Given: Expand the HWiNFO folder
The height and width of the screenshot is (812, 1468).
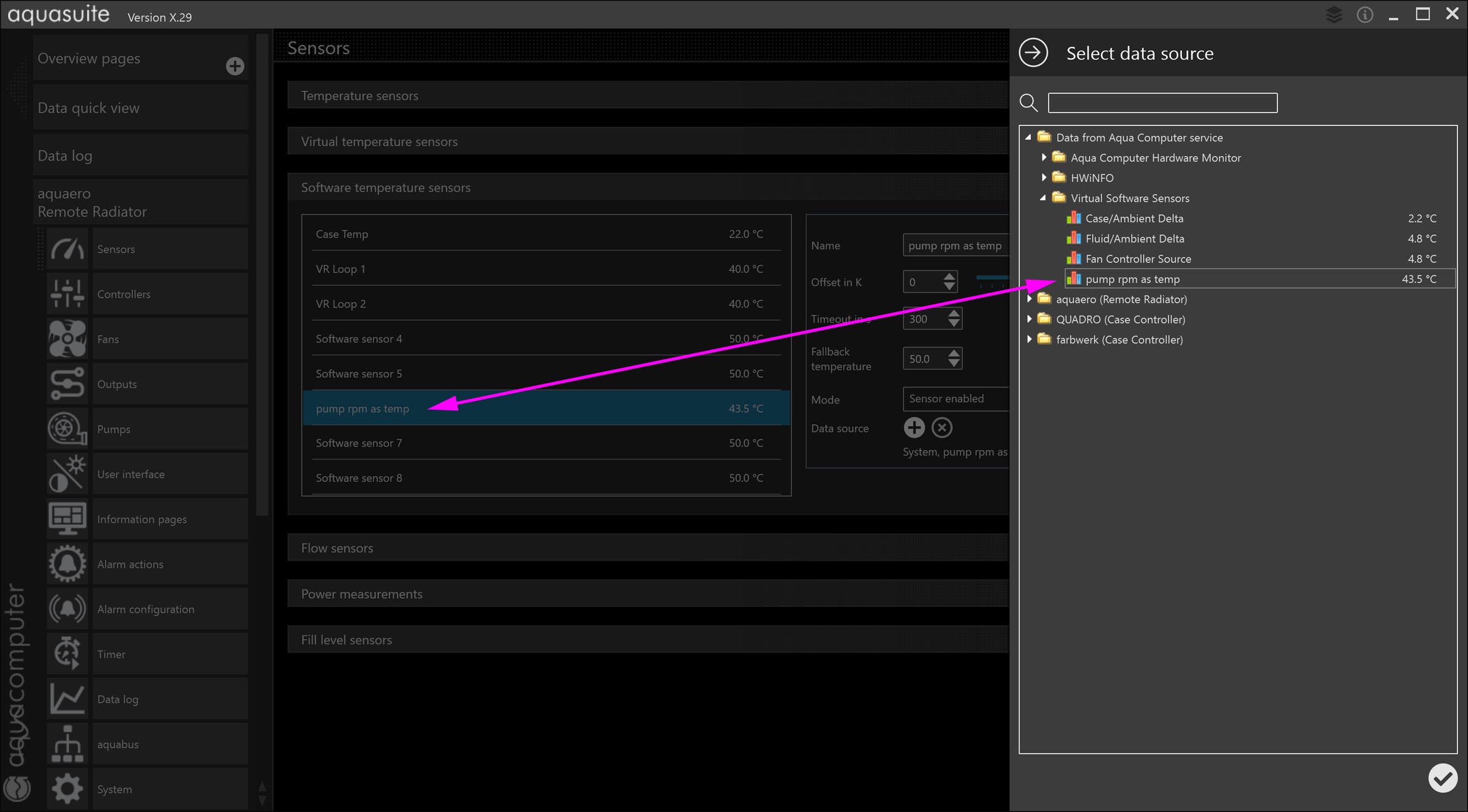Looking at the screenshot, I should (x=1044, y=178).
